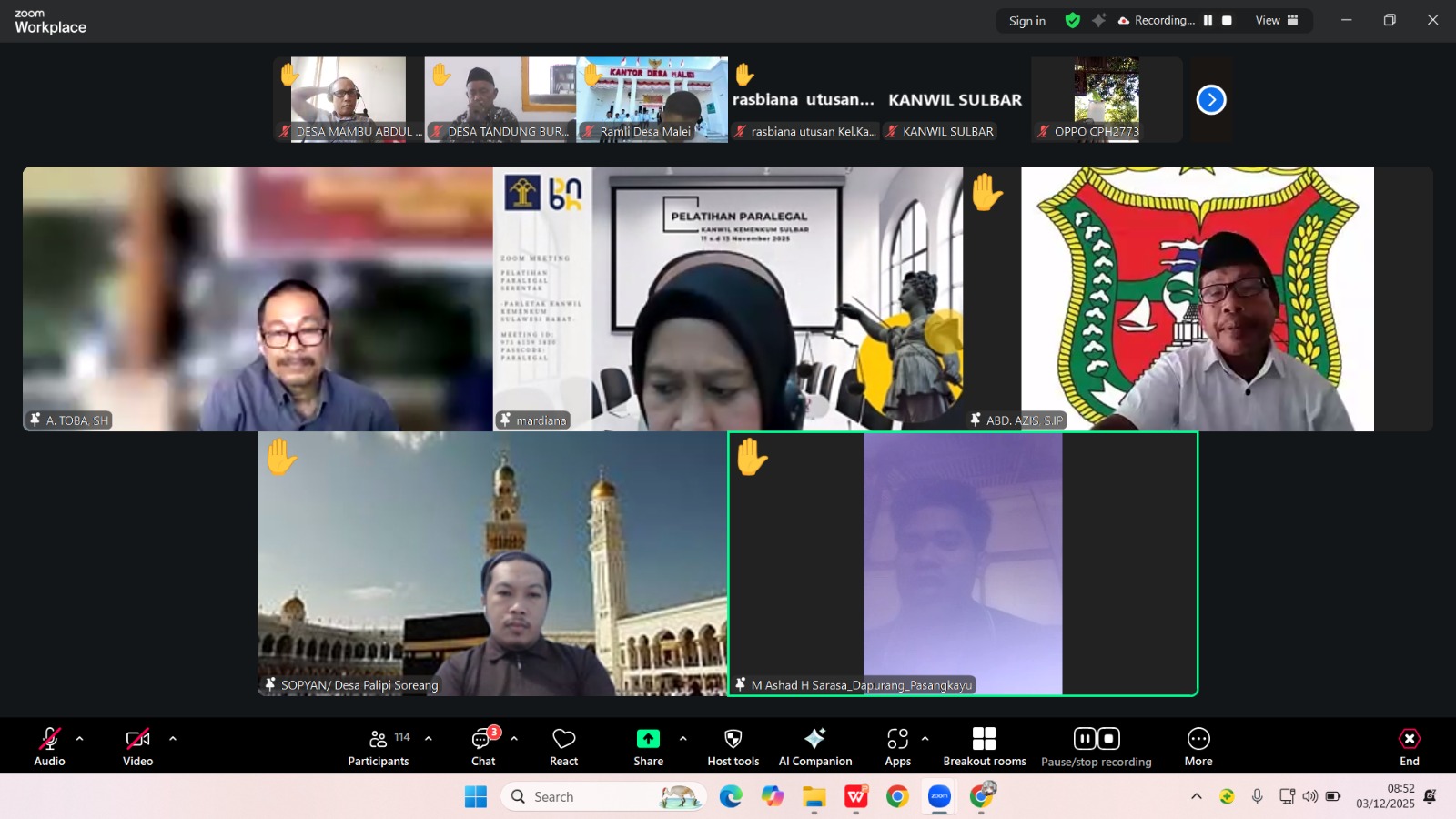This screenshot has width=1456, height=819.
Task: Select the Ramli Desa Malei video thumbnail
Action: 652,99
